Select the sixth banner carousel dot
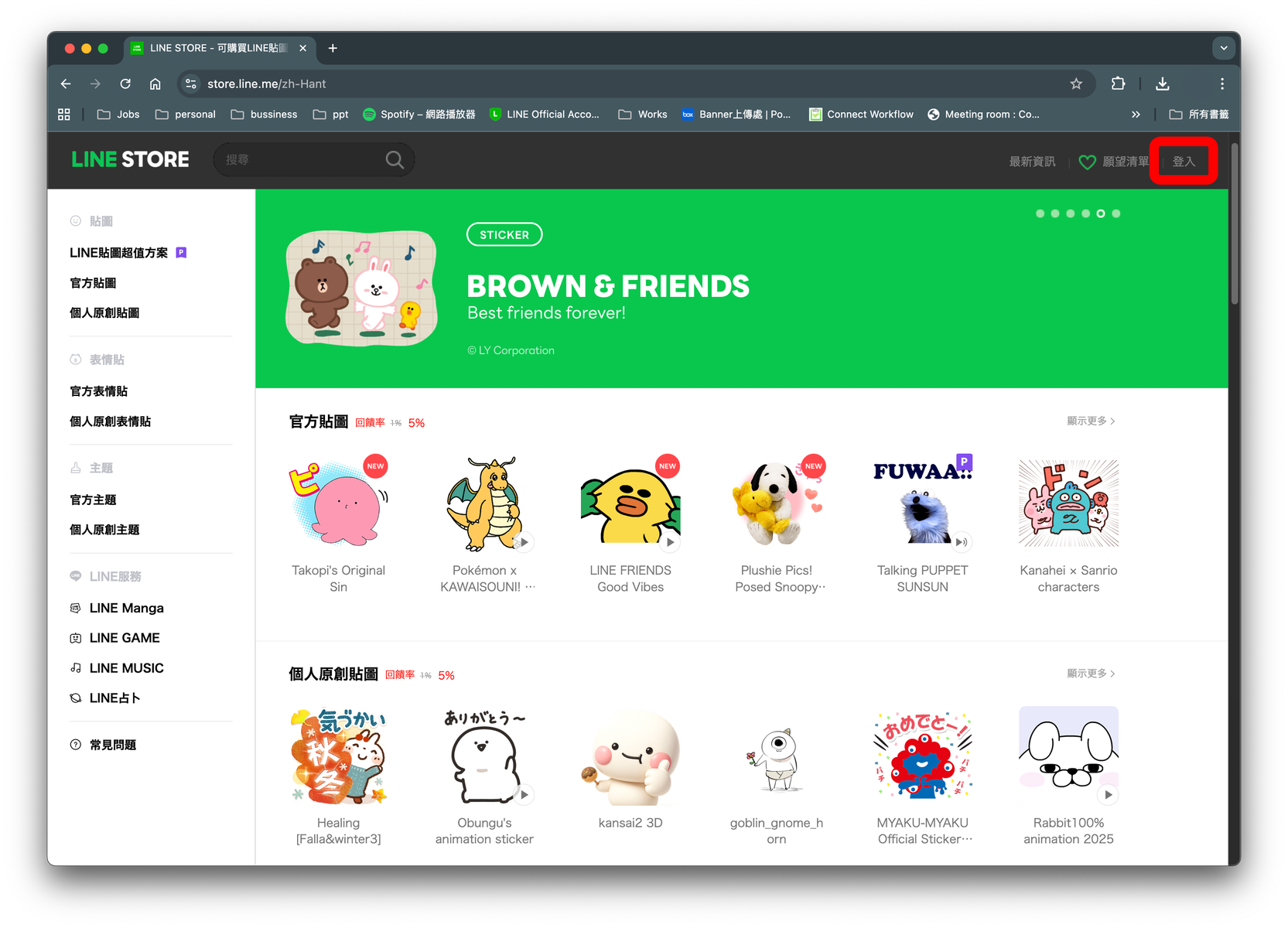 pyautogui.click(x=1116, y=213)
